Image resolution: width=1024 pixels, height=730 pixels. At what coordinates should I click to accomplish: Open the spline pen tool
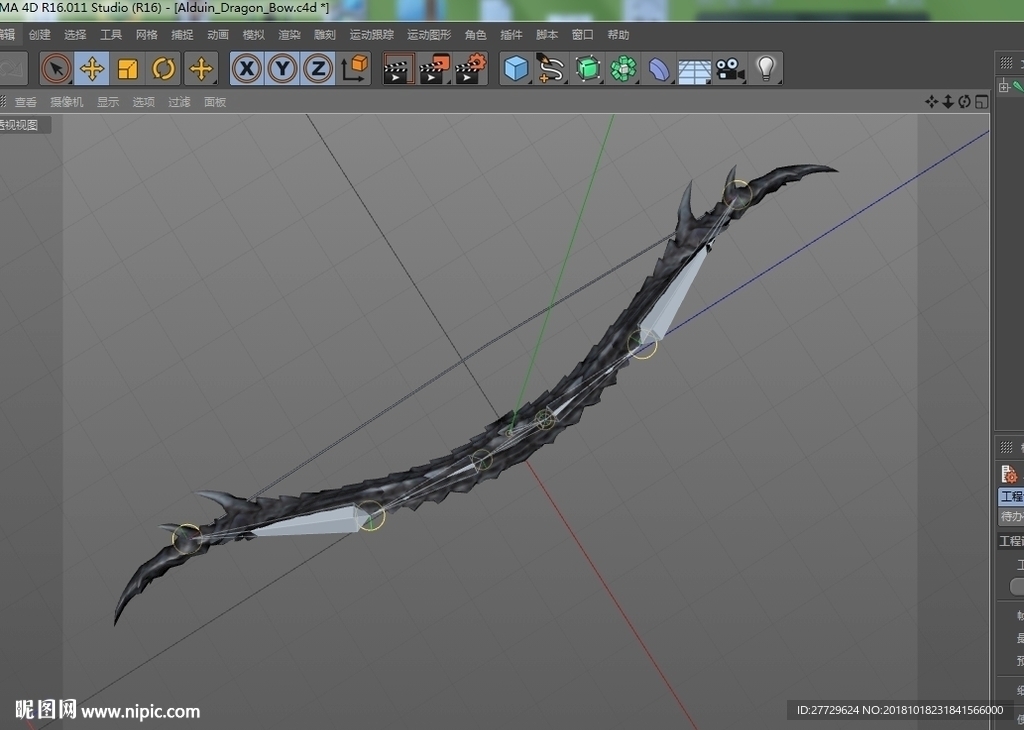pos(551,69)
